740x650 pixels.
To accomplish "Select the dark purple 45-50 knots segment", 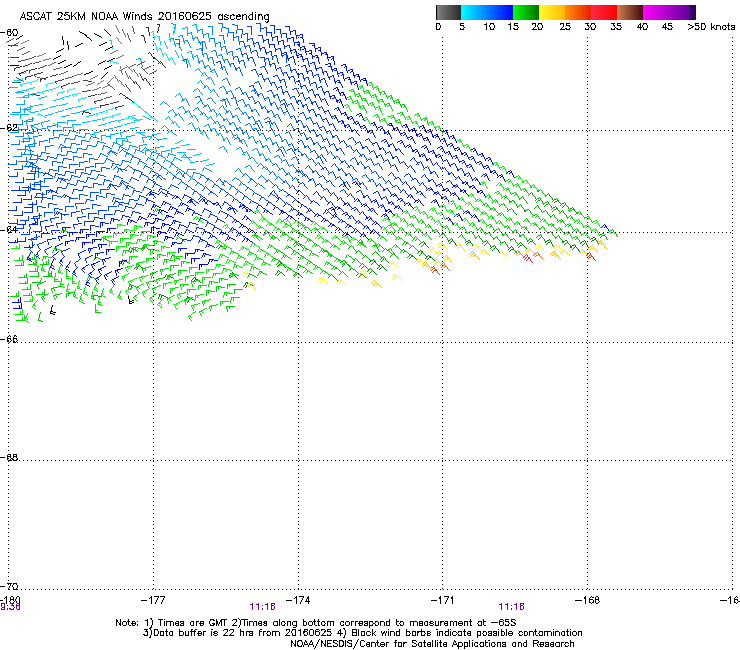I will tap(682, 12).
